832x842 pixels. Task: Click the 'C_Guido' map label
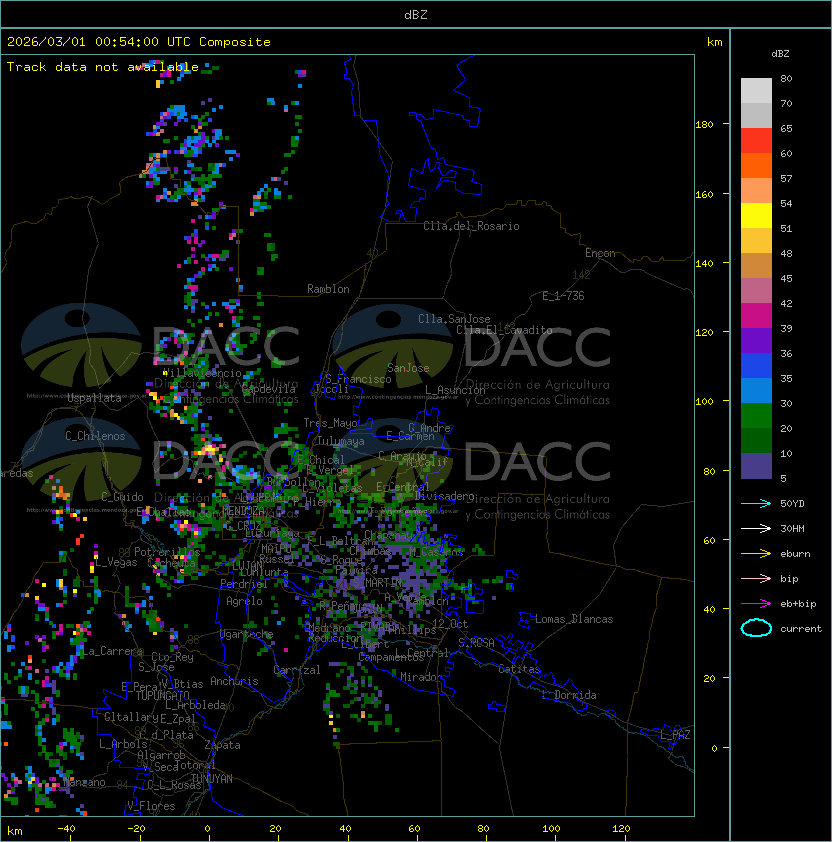122,497
